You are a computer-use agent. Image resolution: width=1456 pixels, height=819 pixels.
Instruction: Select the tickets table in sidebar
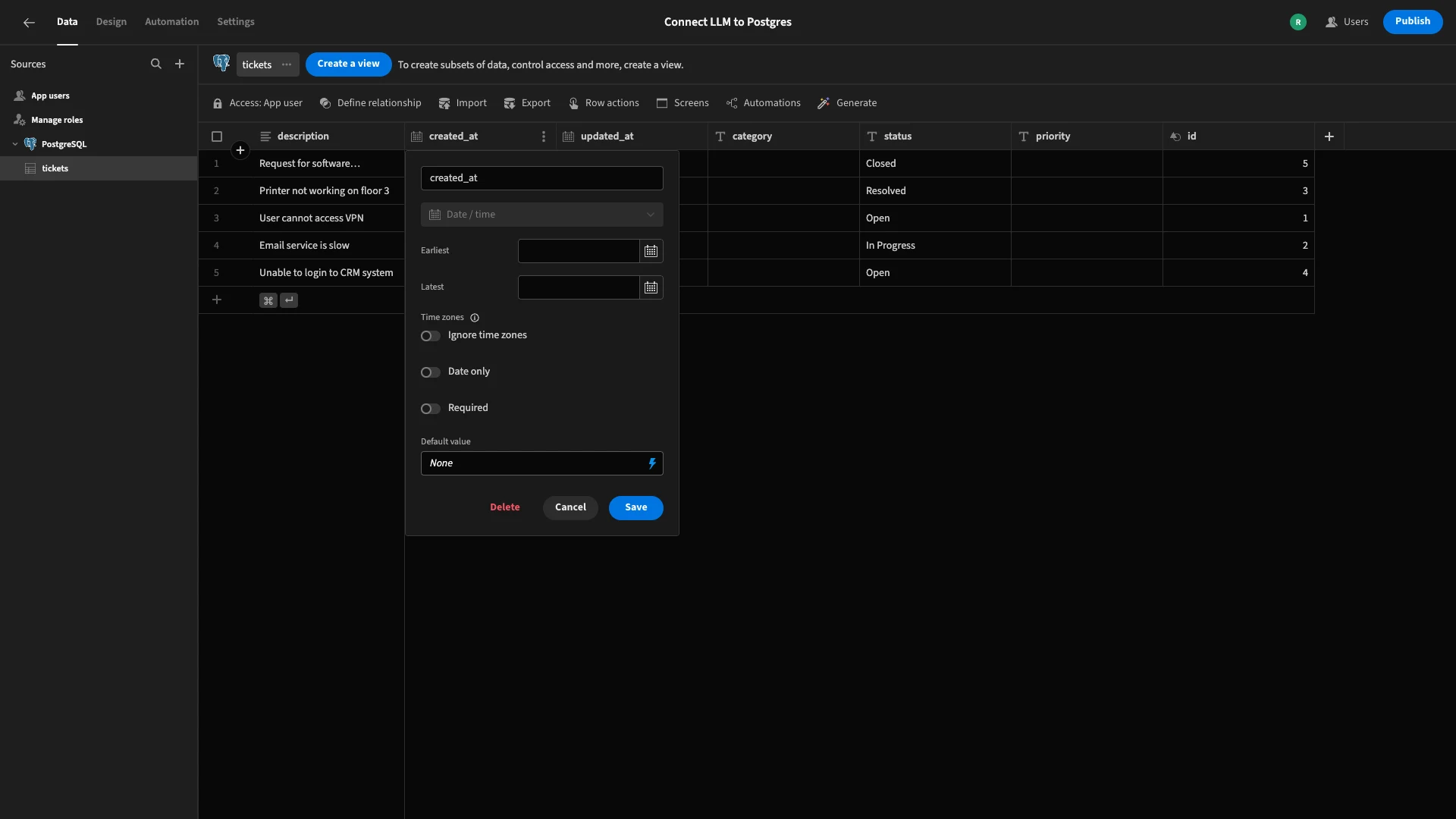[99, 168]
